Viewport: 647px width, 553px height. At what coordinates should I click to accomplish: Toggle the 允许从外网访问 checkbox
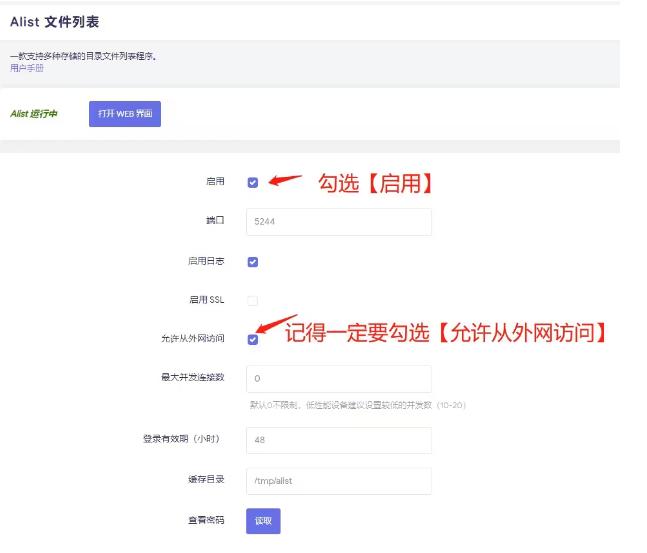253,340
